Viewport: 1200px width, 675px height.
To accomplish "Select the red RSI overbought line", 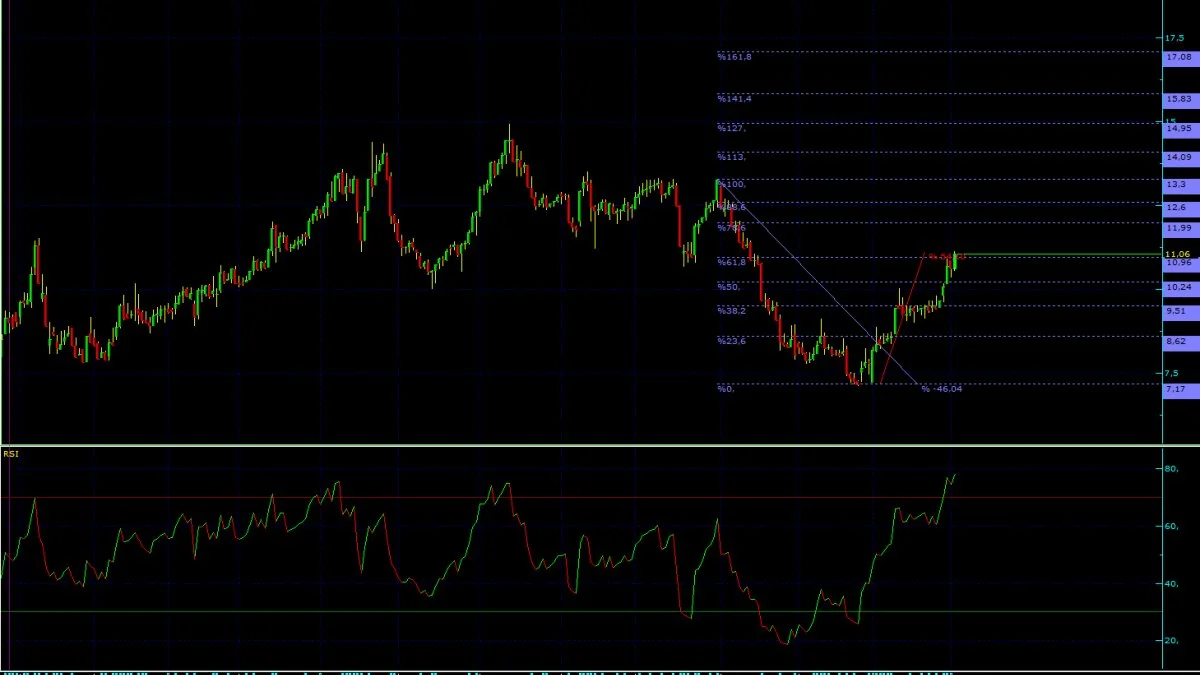I will click(580, 497).
